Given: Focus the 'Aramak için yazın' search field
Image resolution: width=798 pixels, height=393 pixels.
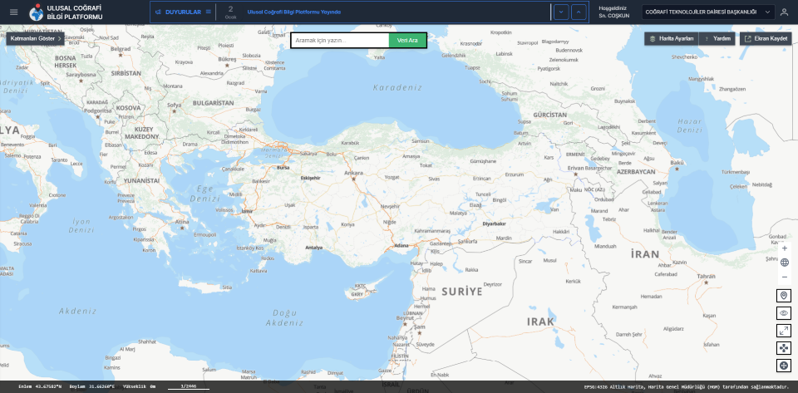Looking at the screenshot, I should [340, 40].
